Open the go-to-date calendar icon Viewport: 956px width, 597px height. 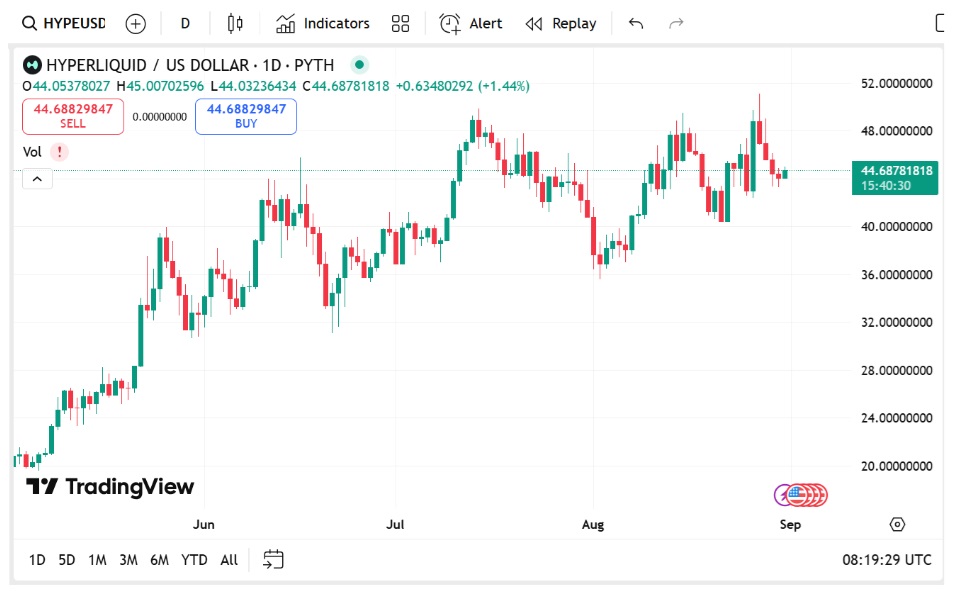tap(273, 559)
